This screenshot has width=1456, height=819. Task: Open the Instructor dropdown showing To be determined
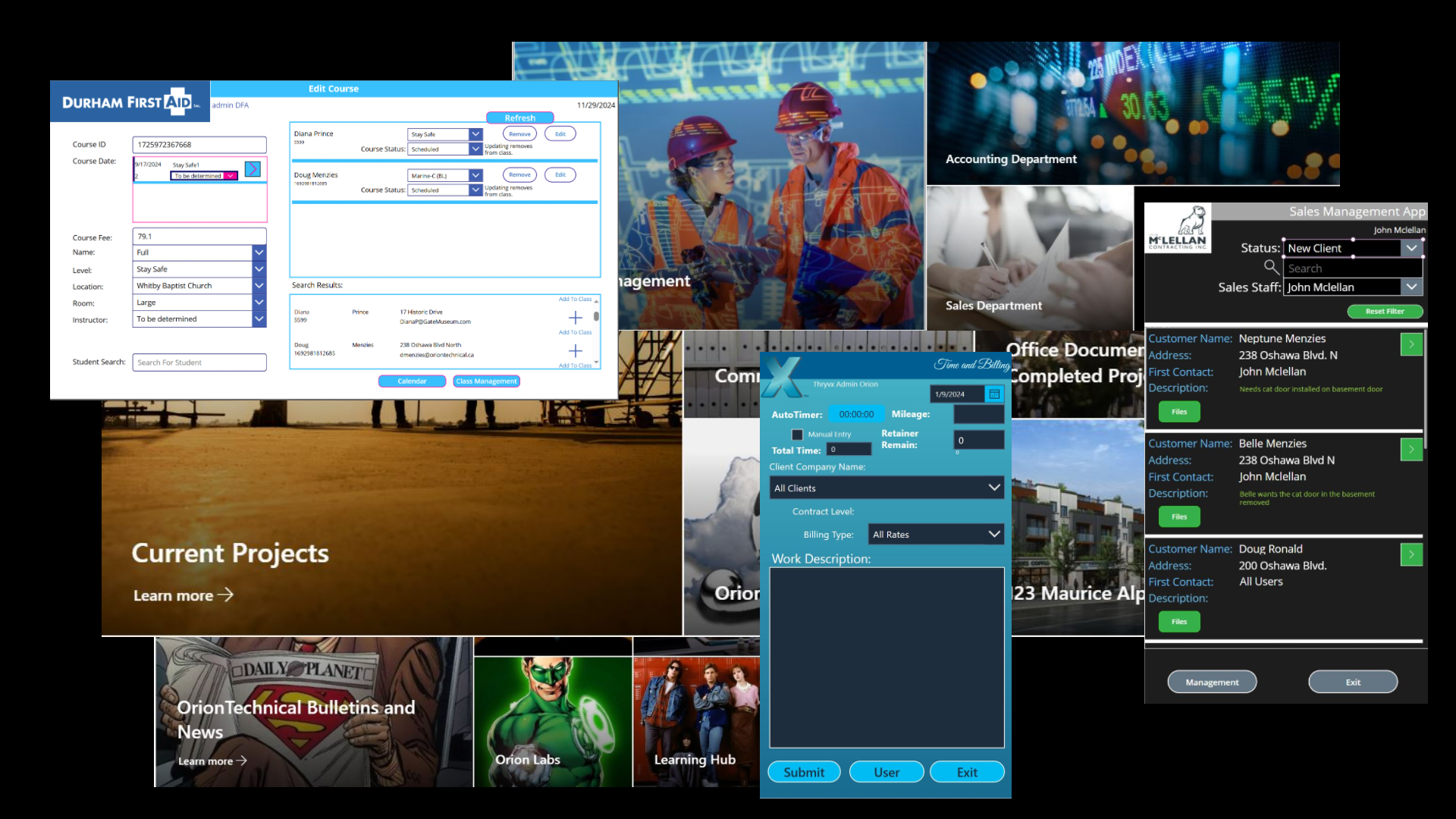coord(259,318)
